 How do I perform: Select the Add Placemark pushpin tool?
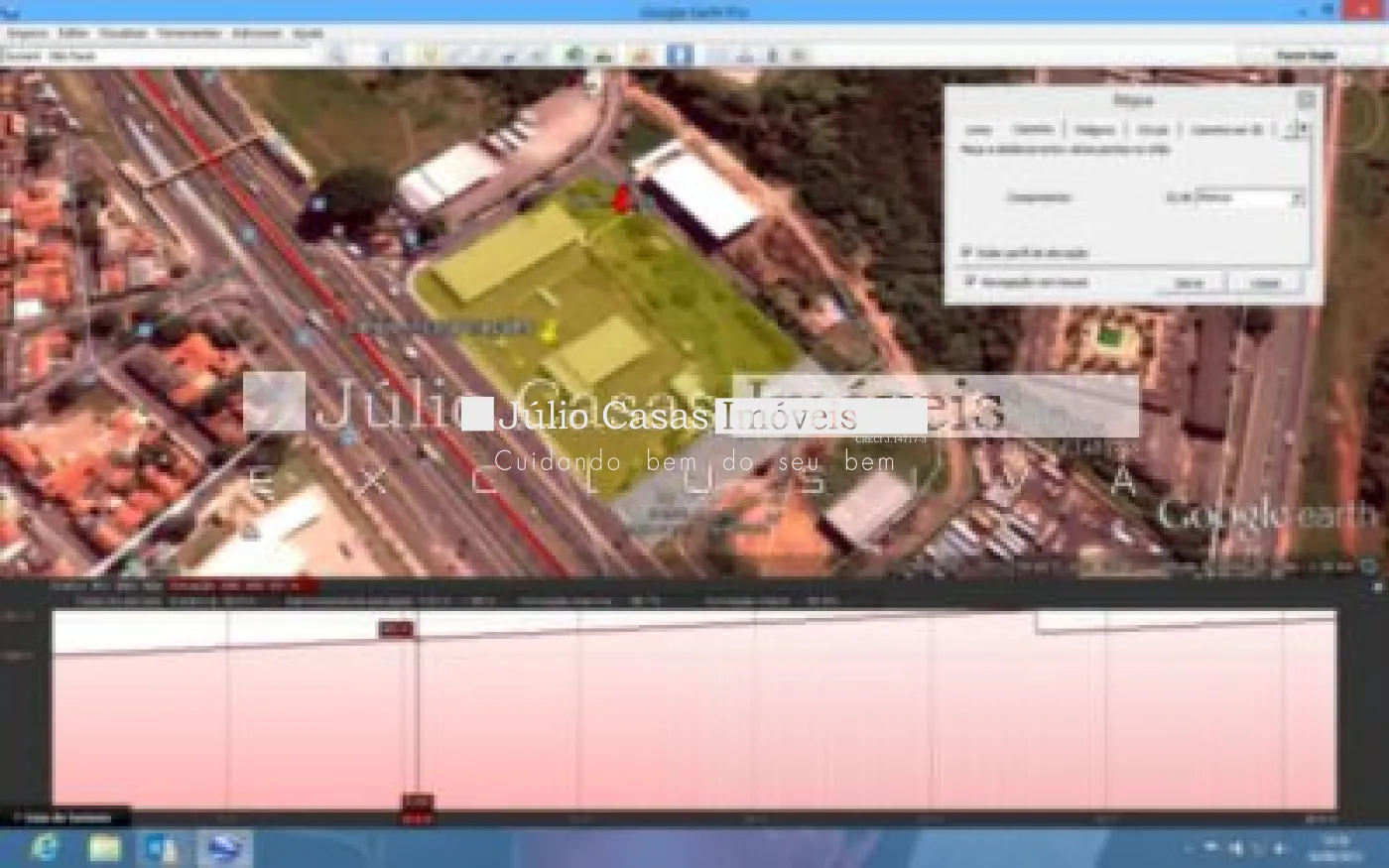pos(430,56)
